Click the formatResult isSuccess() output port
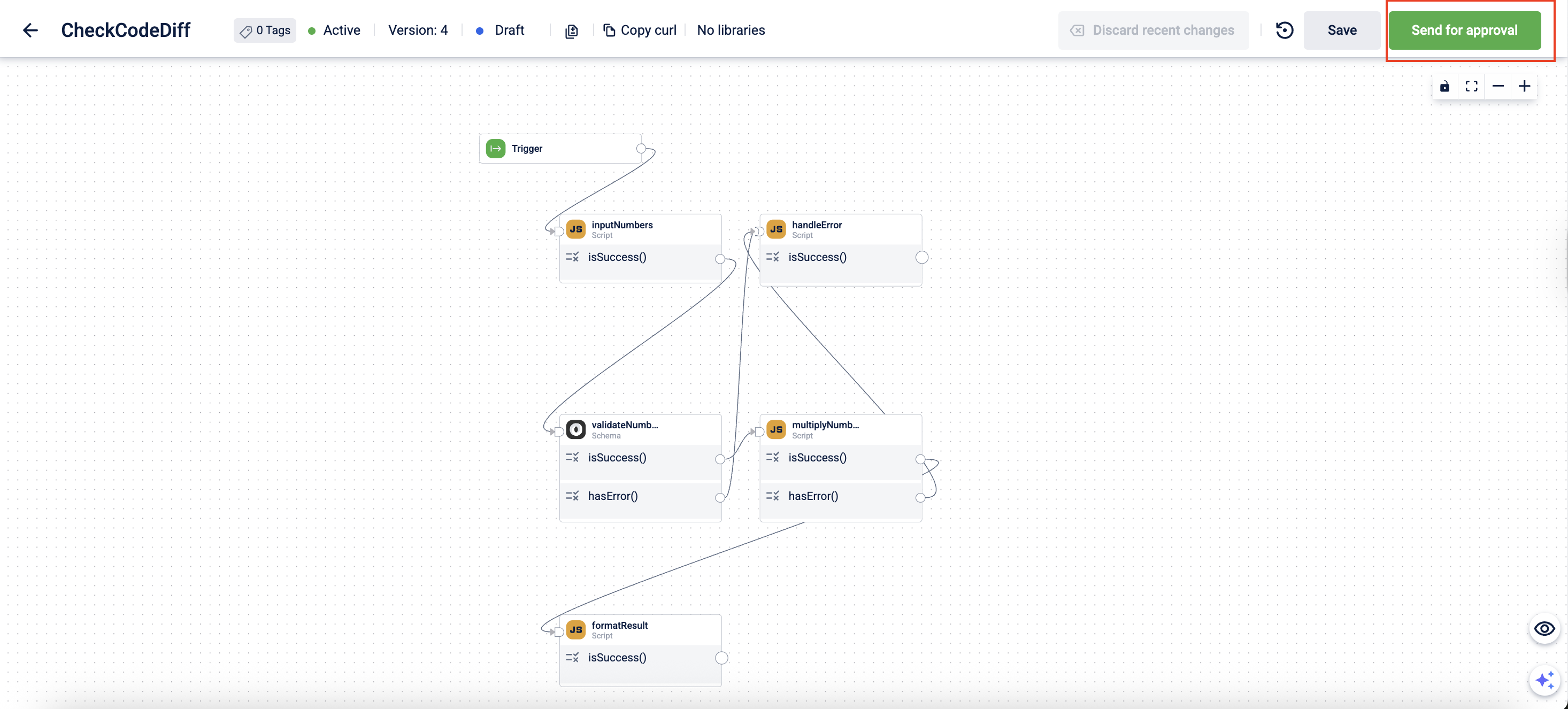The height and width of the screenshot is (709, 1568). [721, 658]
